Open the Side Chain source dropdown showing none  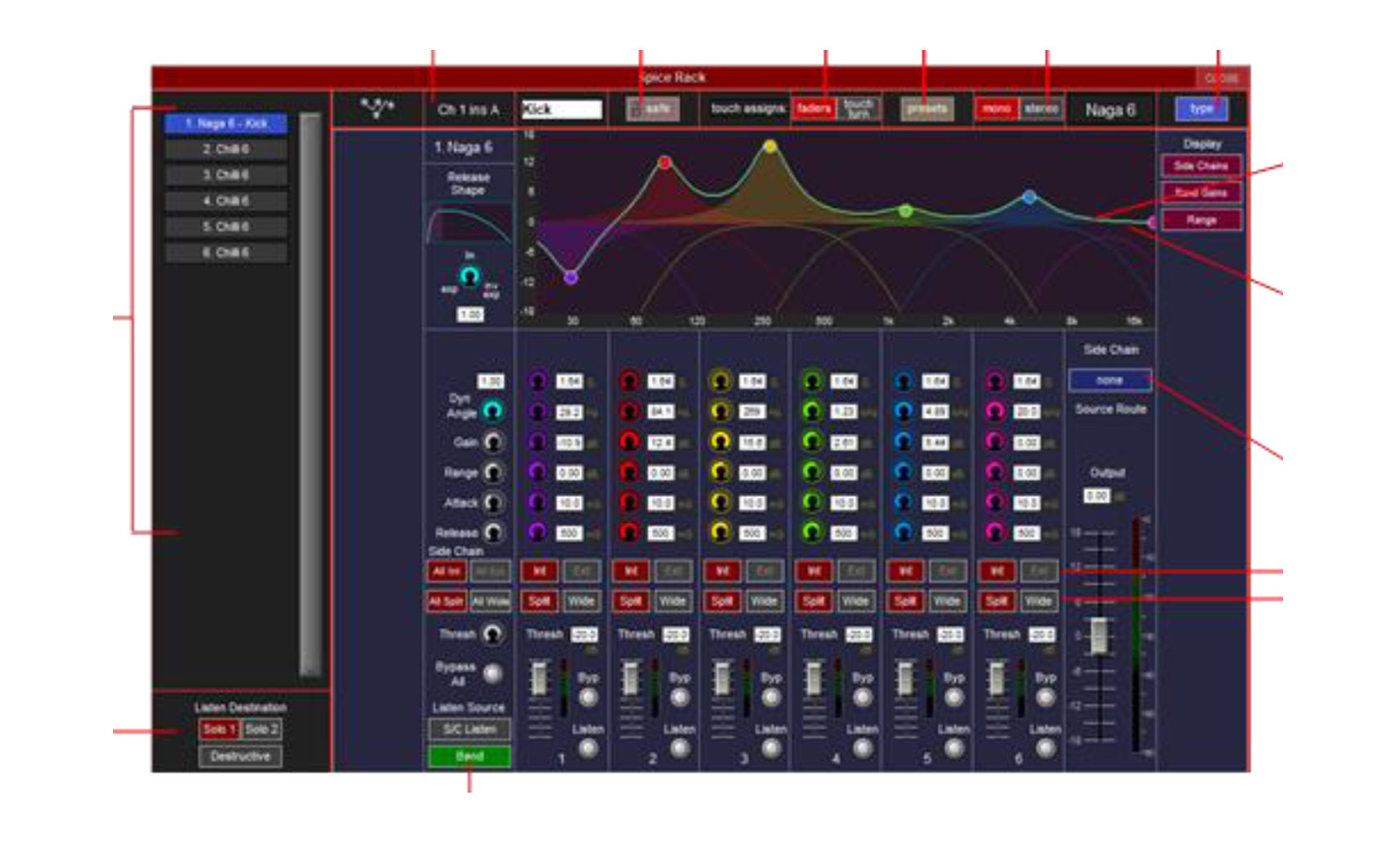[1109, 380]
